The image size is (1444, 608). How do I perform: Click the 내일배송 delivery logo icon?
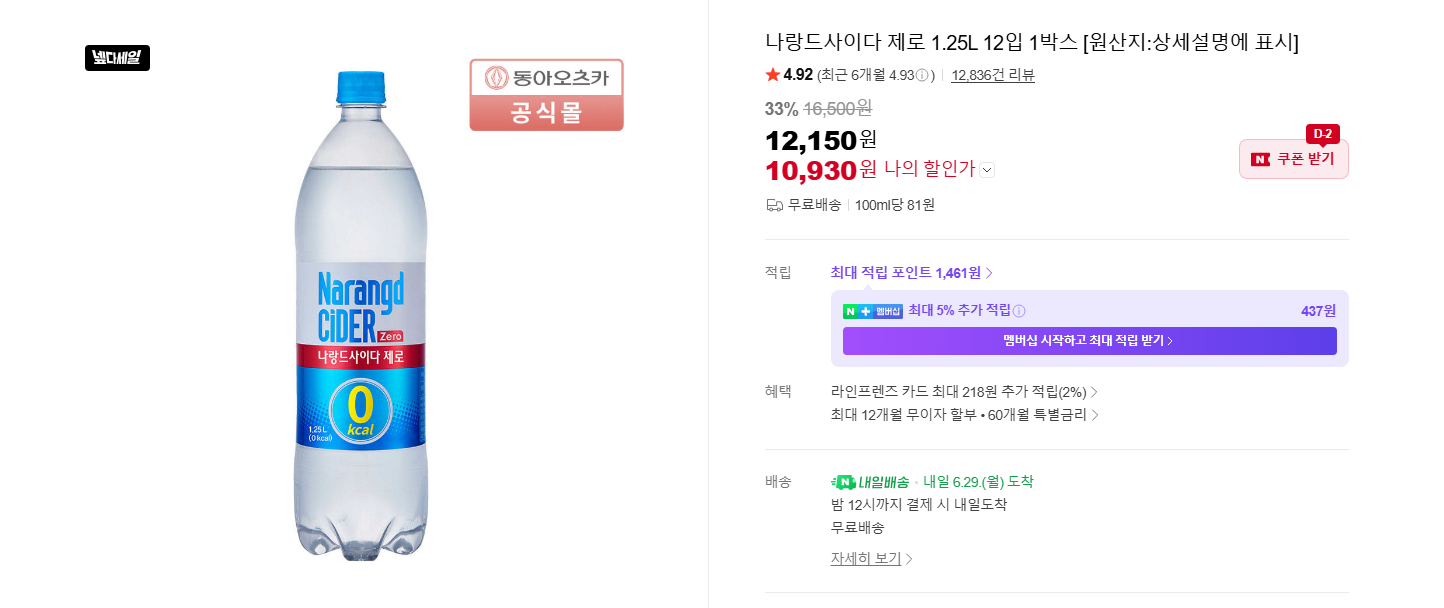click(x=870, y=482)
